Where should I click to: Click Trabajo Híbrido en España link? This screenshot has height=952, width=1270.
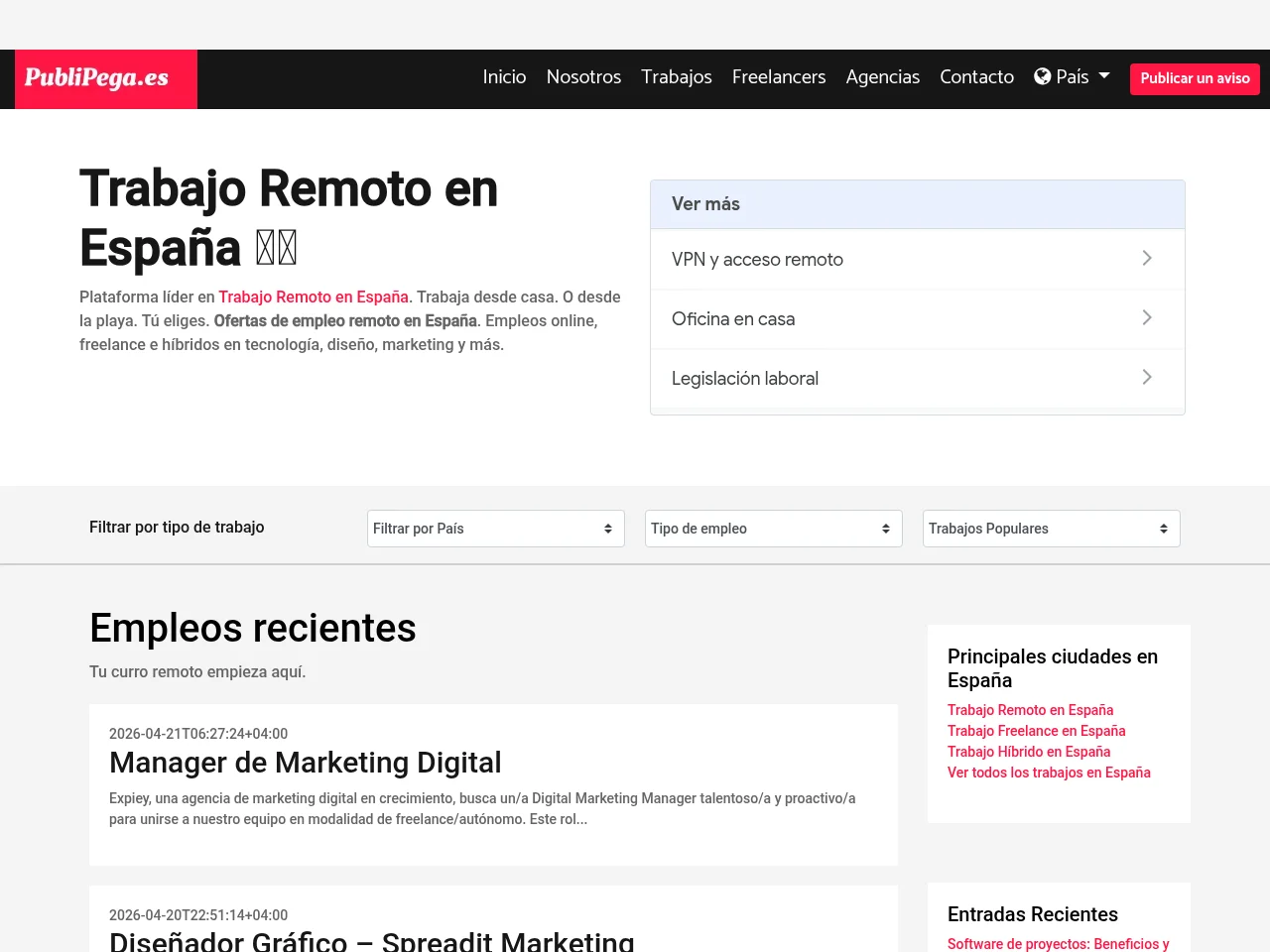(x=1029, y=752)
